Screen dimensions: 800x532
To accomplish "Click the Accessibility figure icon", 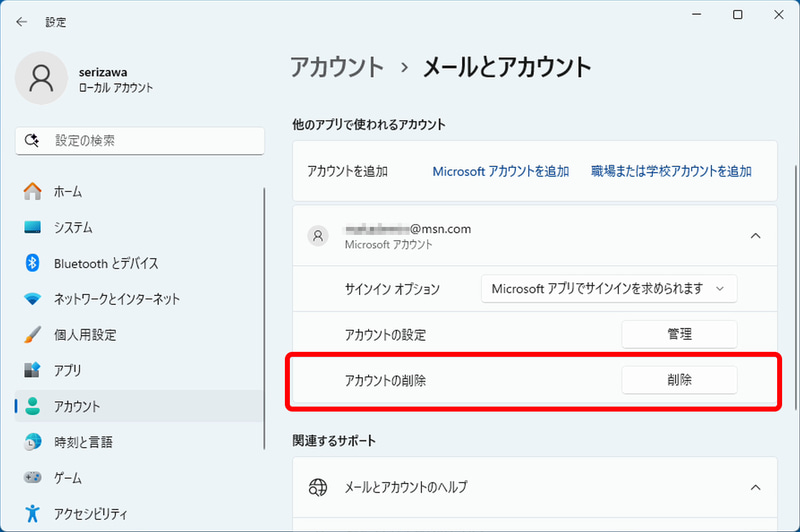I will click(33, 513).
